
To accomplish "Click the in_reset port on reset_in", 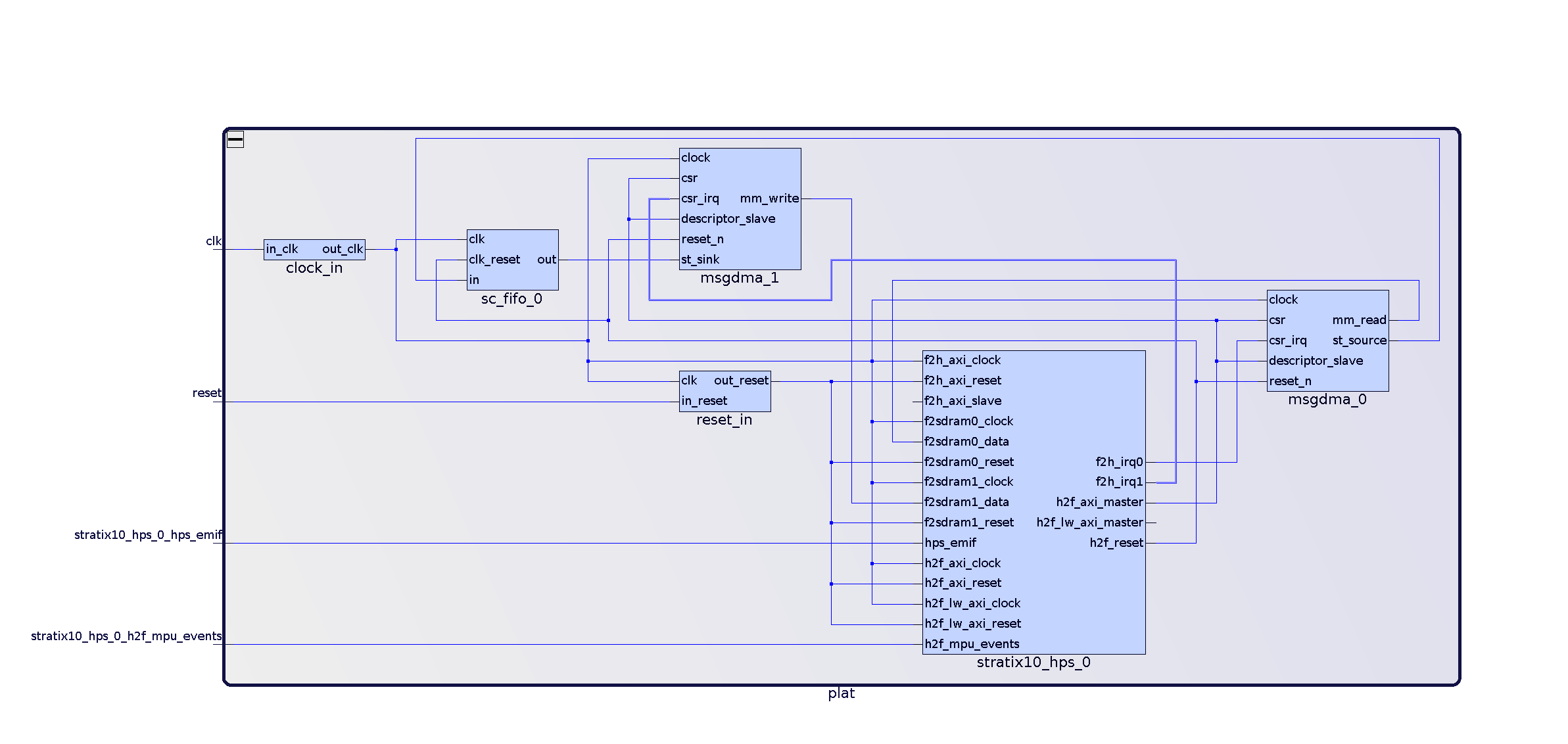I will 704,401.
